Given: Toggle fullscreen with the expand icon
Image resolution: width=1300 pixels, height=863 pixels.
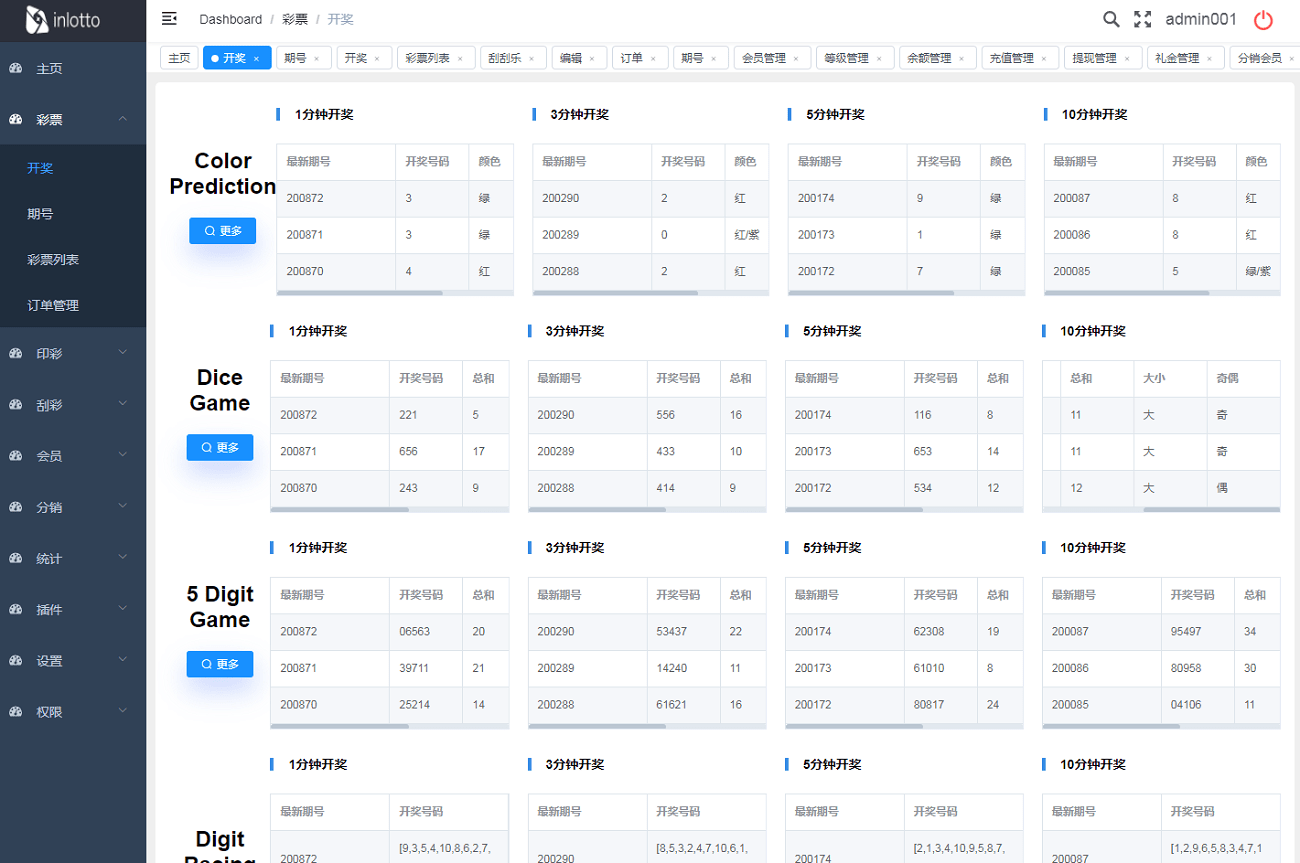Looking at the screenshot, I should click(1142, 19).
